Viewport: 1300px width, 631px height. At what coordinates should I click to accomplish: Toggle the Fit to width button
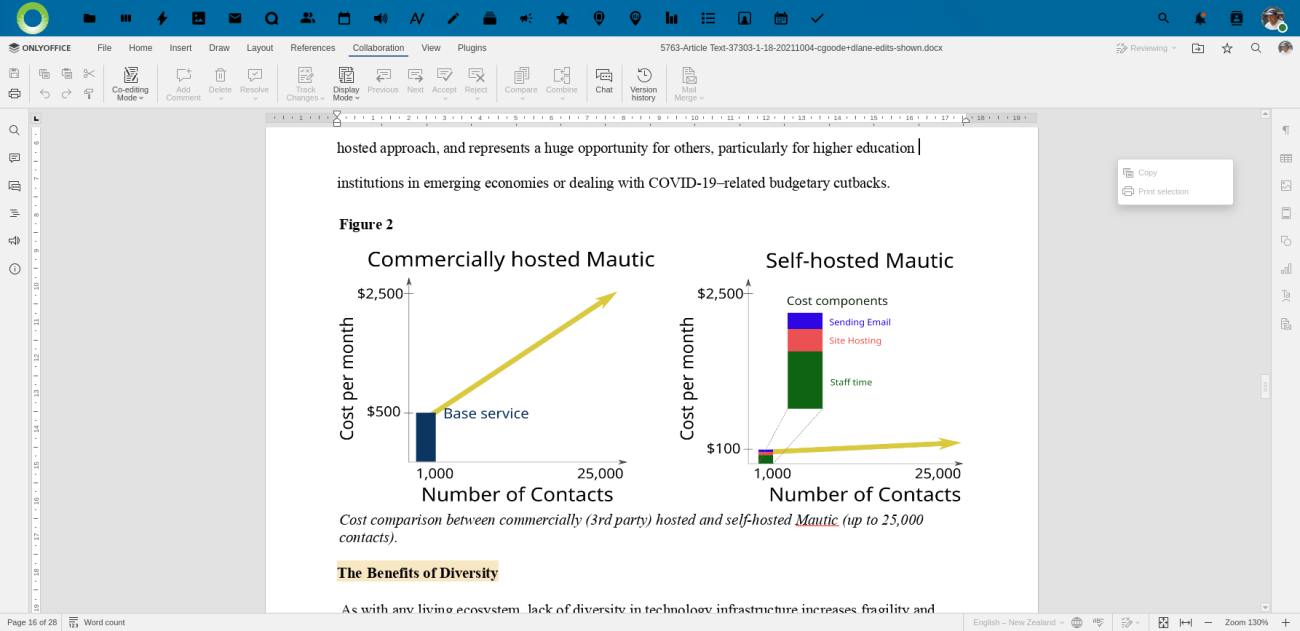1186,622
